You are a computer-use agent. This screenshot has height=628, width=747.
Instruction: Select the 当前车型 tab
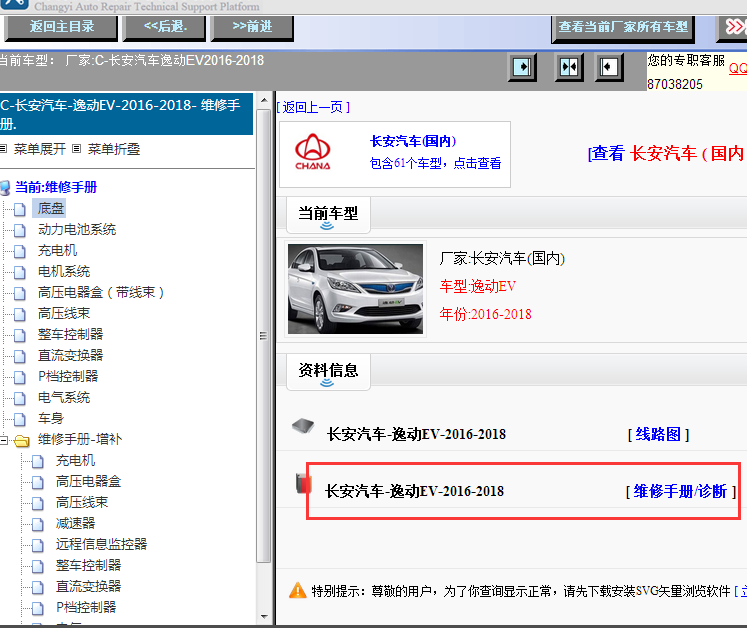click(x=328, y=215)
